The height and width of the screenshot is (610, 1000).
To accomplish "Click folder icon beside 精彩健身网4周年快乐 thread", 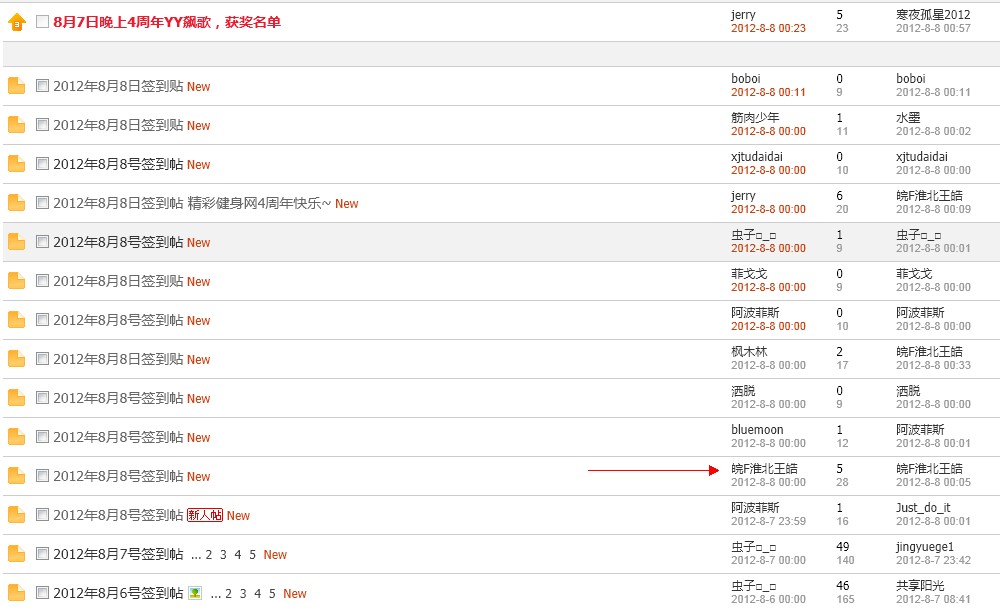I will (x=17, y=203).
